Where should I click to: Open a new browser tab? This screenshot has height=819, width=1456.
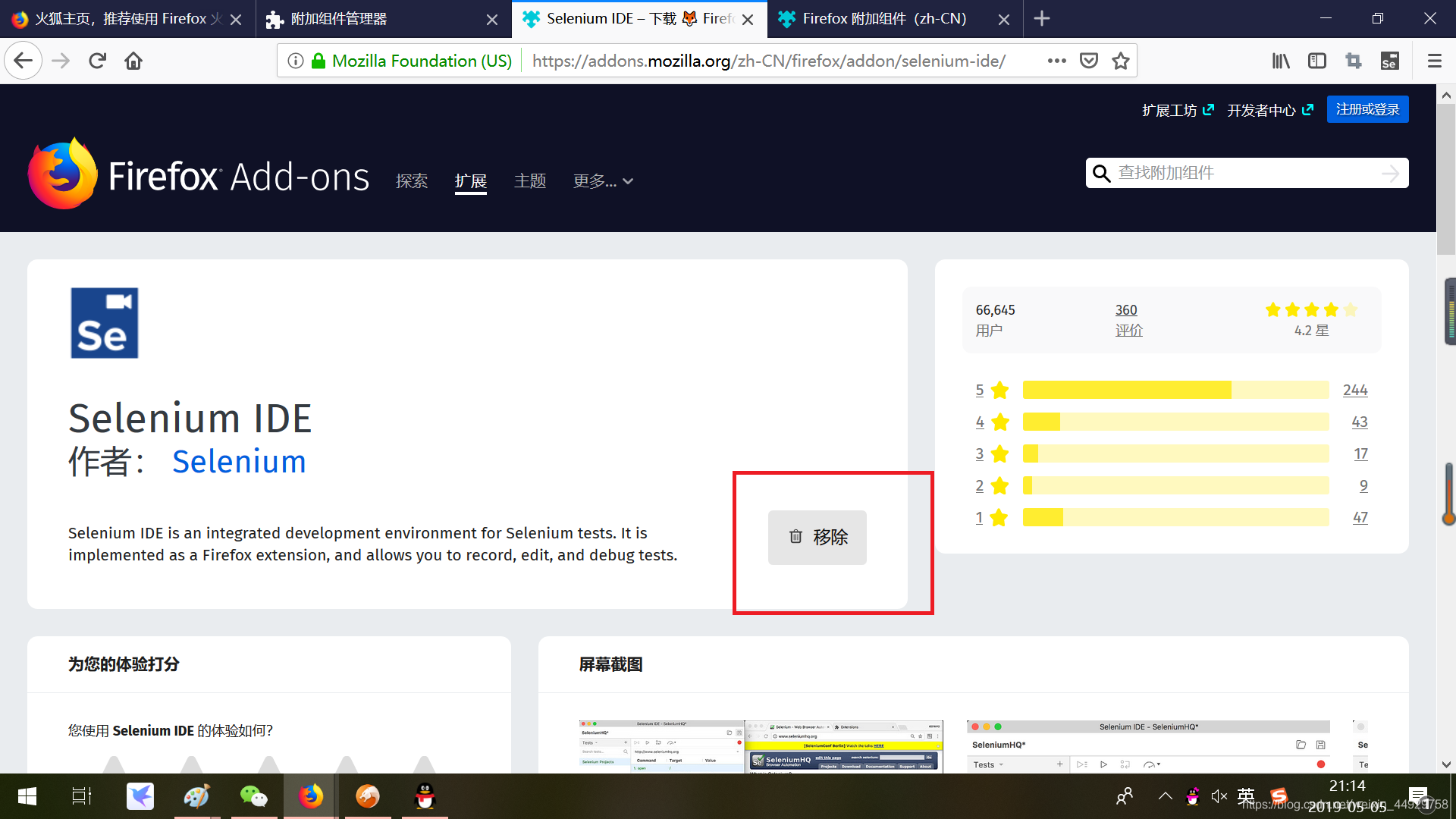pyautogui.click(x=1042, y=18)
